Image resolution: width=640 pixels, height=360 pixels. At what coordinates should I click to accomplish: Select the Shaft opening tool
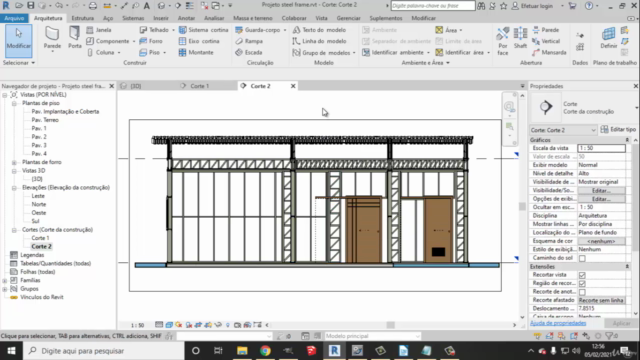520,38
